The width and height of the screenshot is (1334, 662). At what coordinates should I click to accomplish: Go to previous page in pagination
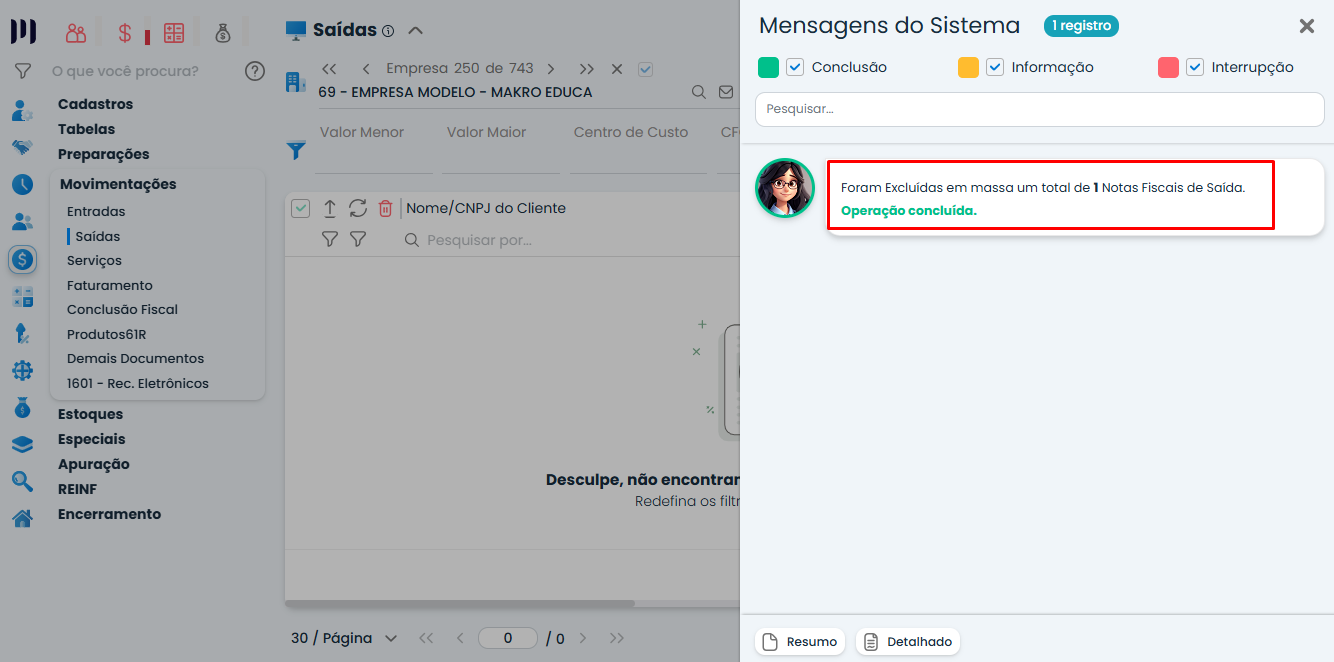click(460, 638)
